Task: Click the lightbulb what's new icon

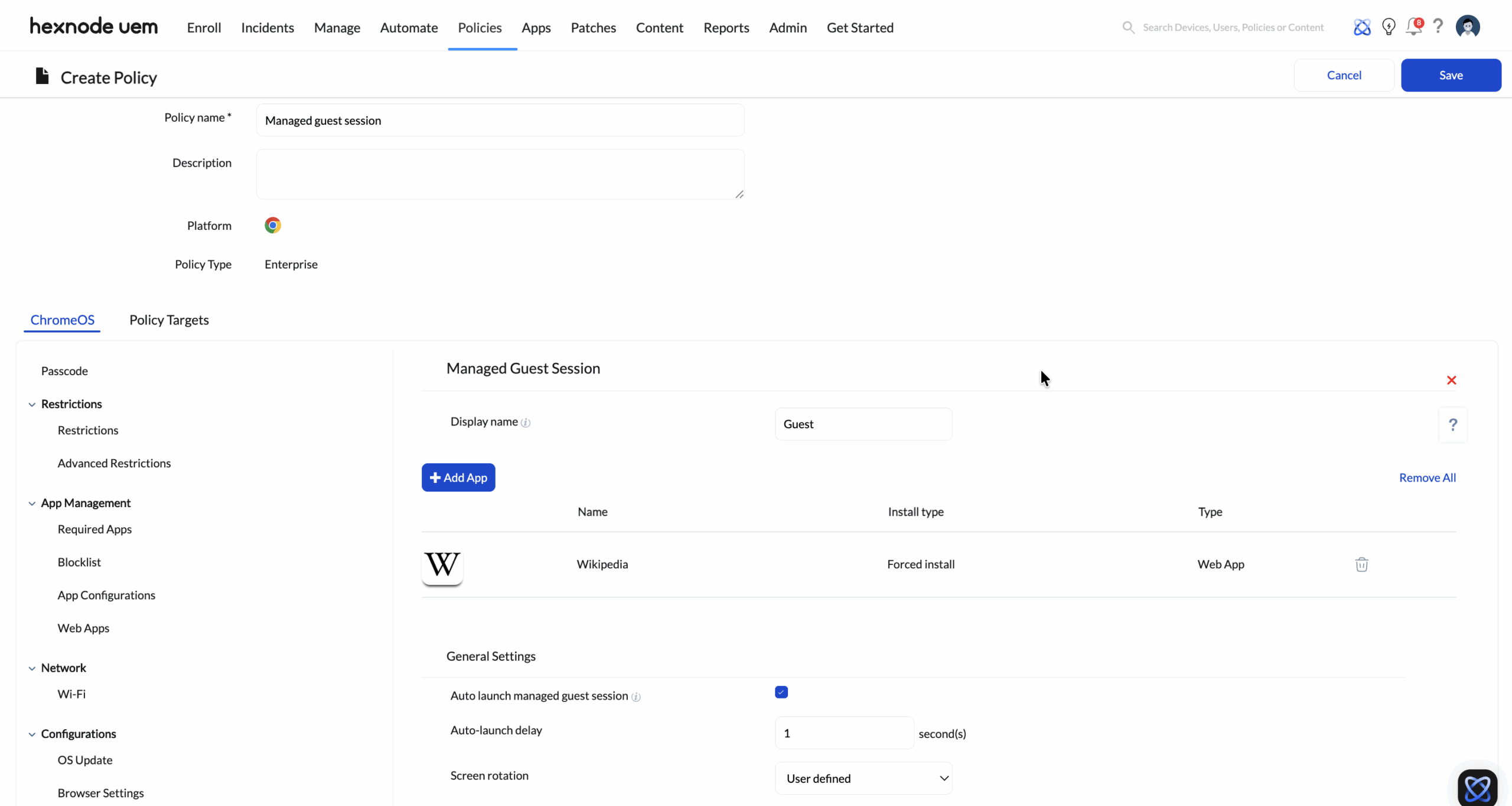Action: tap(1389, 27)
